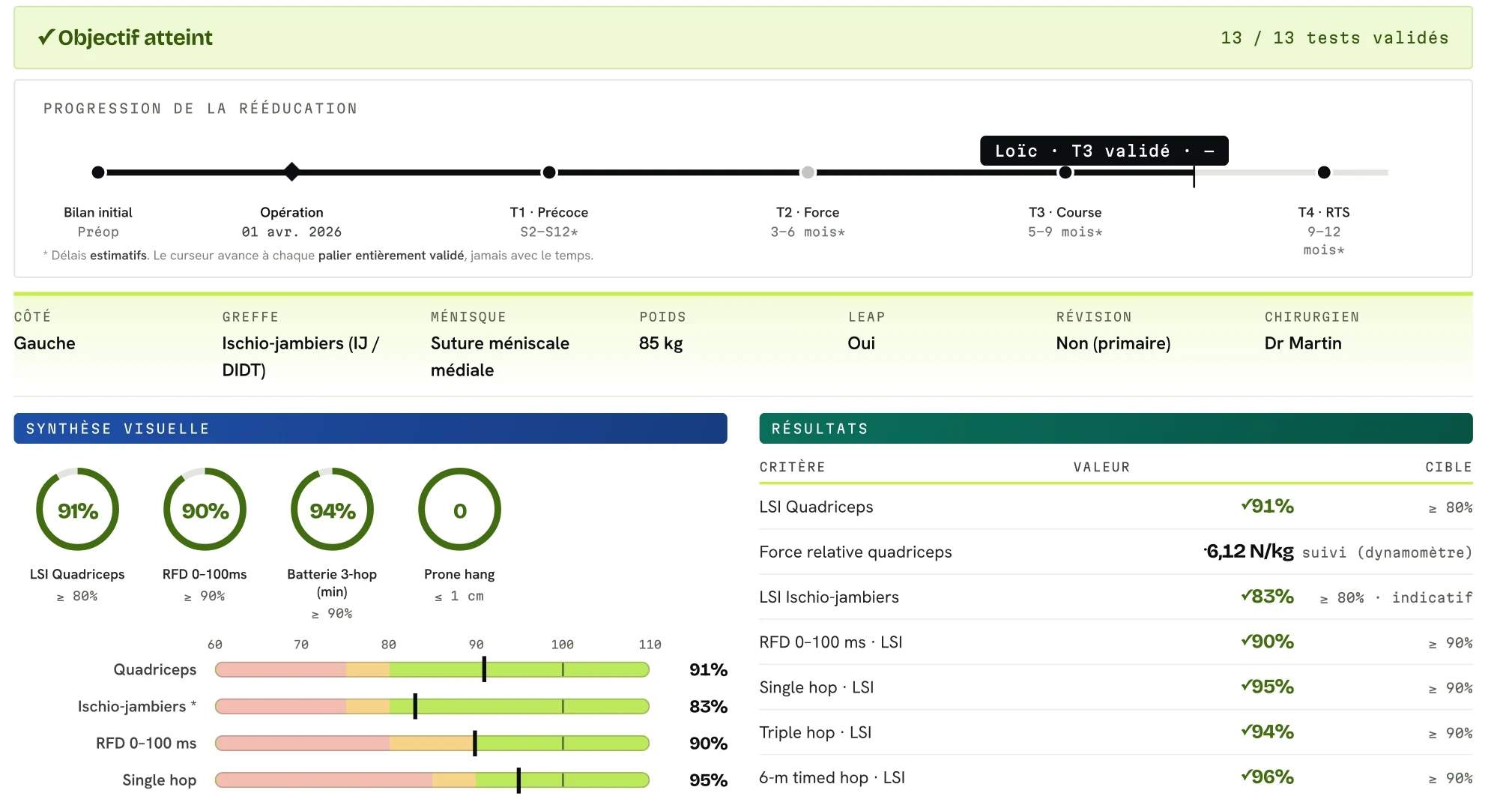Click the T2 Force grey timeline dot
This screenshot has width=1512, height=799.
(808, 172)
